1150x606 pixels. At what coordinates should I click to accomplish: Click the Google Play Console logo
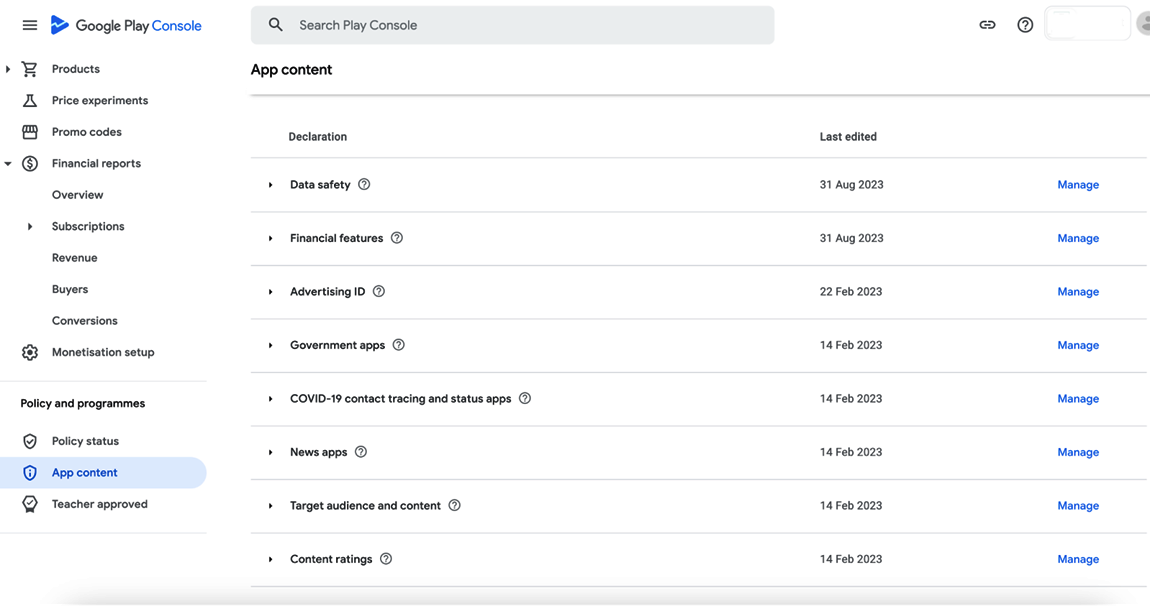126,26
